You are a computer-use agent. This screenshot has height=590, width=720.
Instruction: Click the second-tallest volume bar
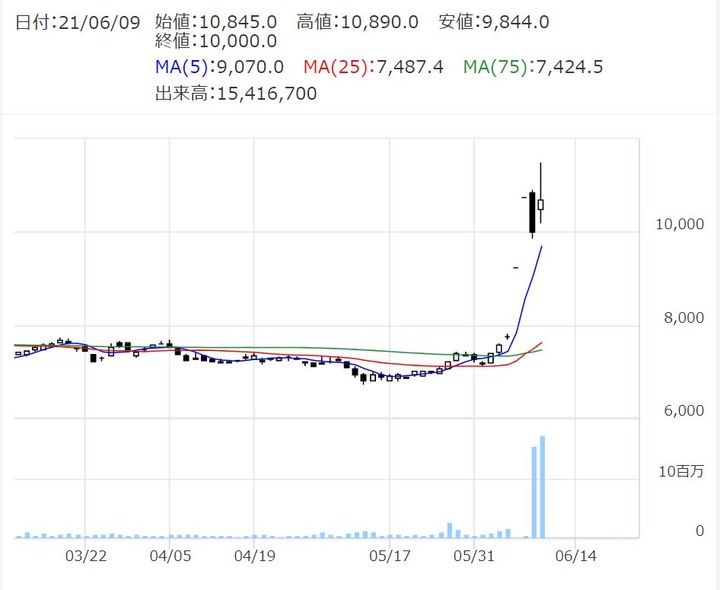pos(534,492)
